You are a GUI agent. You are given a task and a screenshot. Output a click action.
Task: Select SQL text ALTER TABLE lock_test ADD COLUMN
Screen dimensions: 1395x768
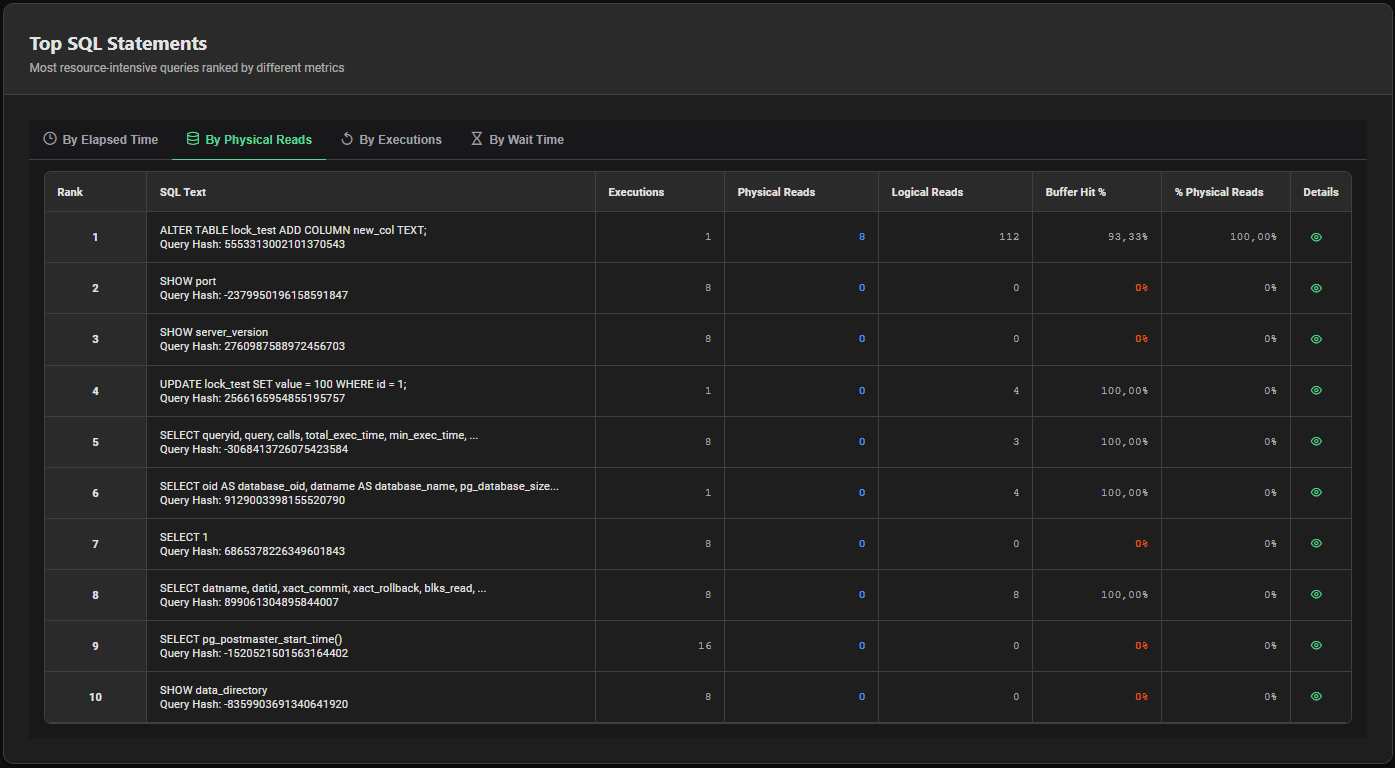[x=293, y=230]
